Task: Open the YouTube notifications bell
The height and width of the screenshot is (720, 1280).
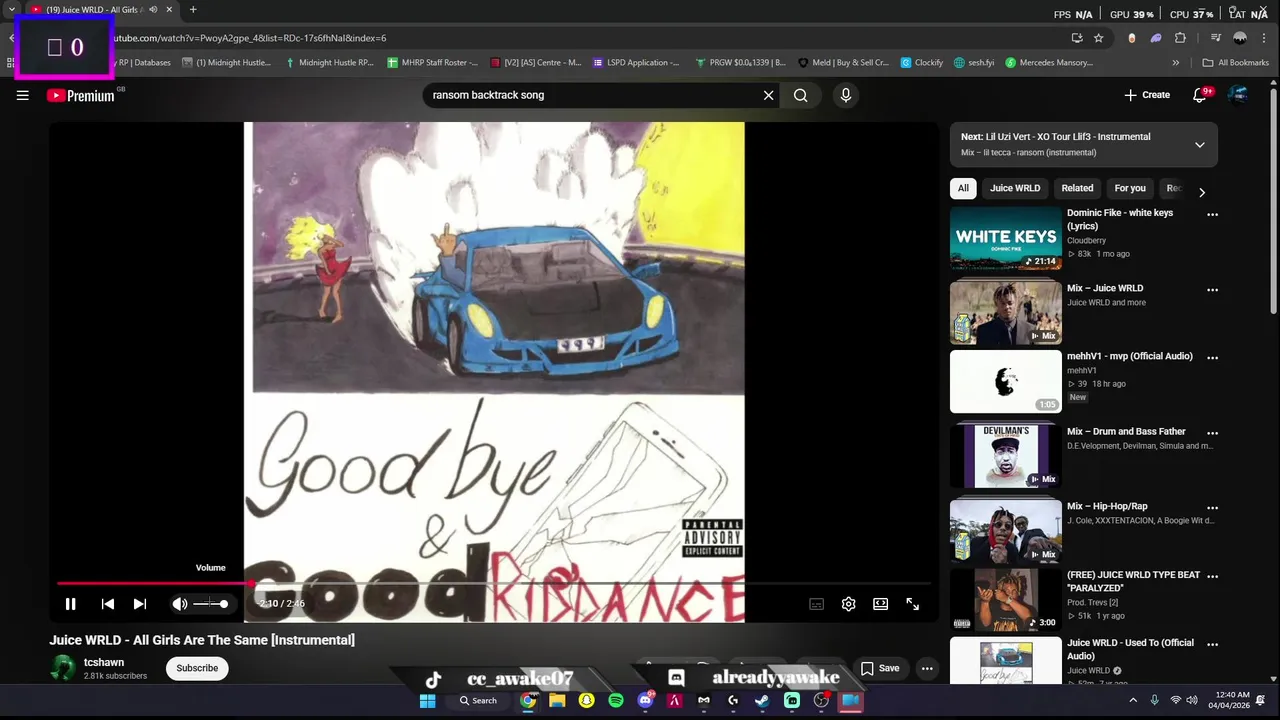Action: [x=1200, y=95]
